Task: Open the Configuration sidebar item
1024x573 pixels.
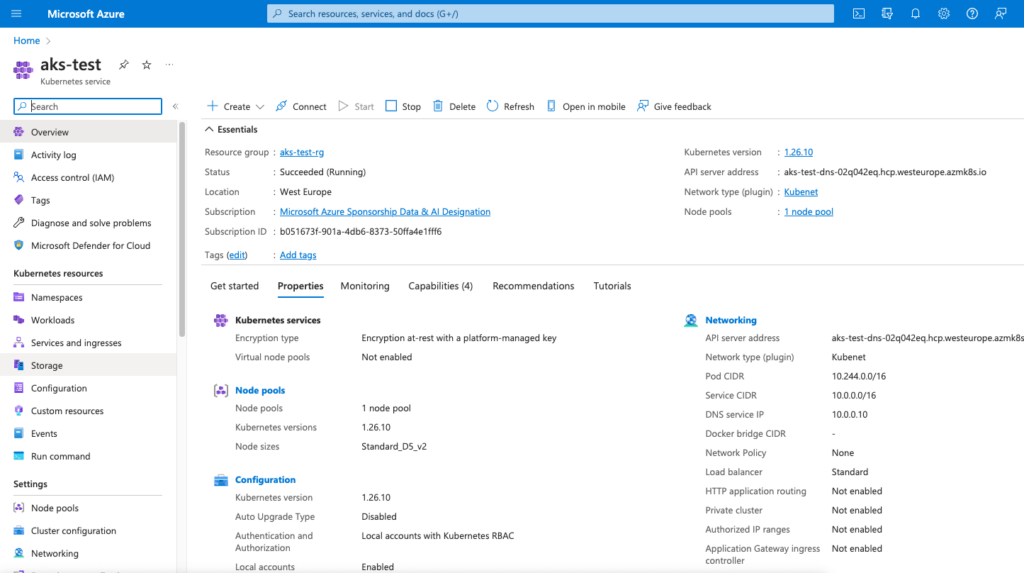Action: [88, 388]
